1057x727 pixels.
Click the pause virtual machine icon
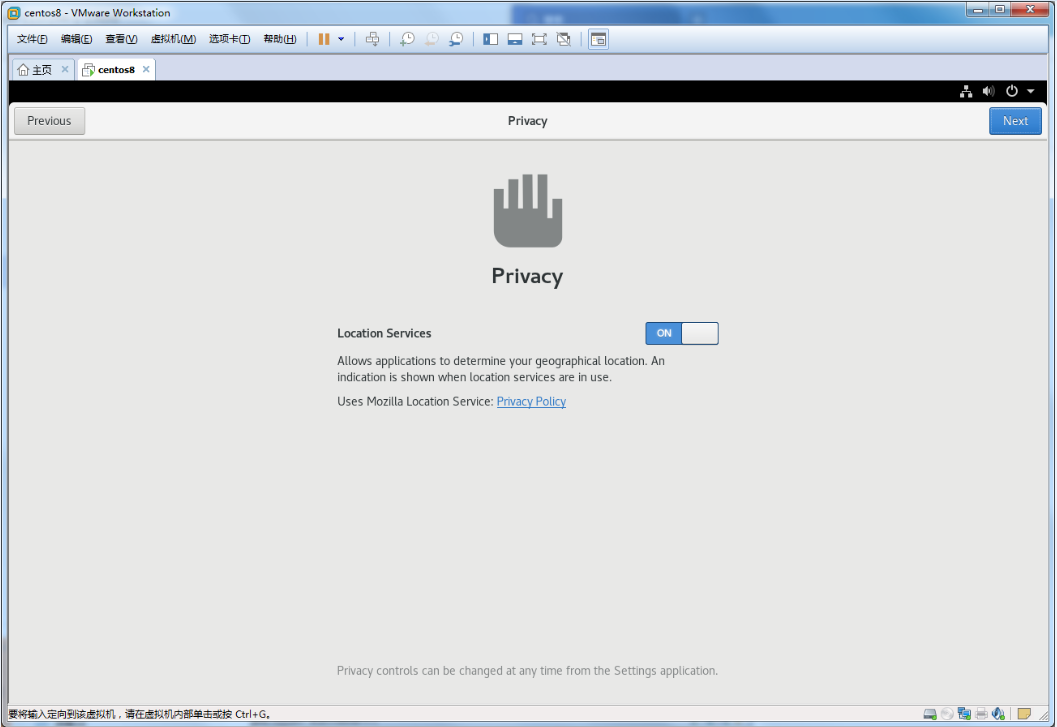tap(324, 39)
